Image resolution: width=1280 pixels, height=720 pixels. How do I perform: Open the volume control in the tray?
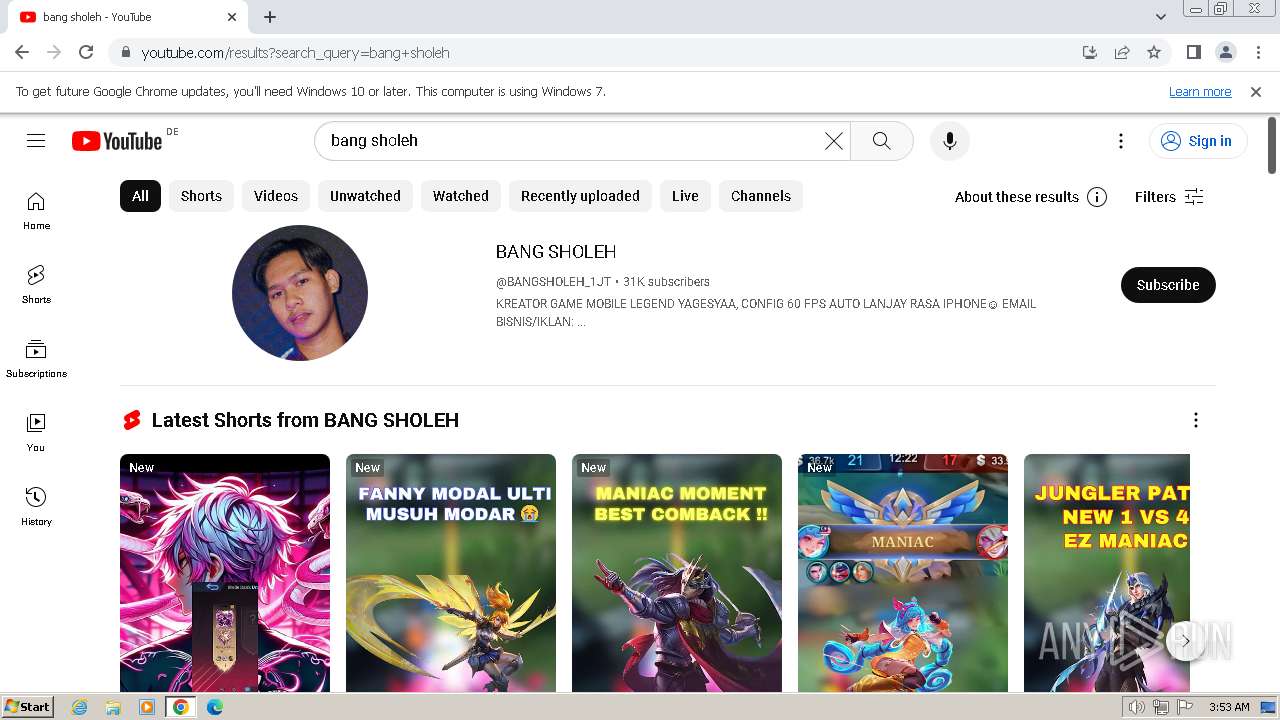click(x=1137, y=707)
